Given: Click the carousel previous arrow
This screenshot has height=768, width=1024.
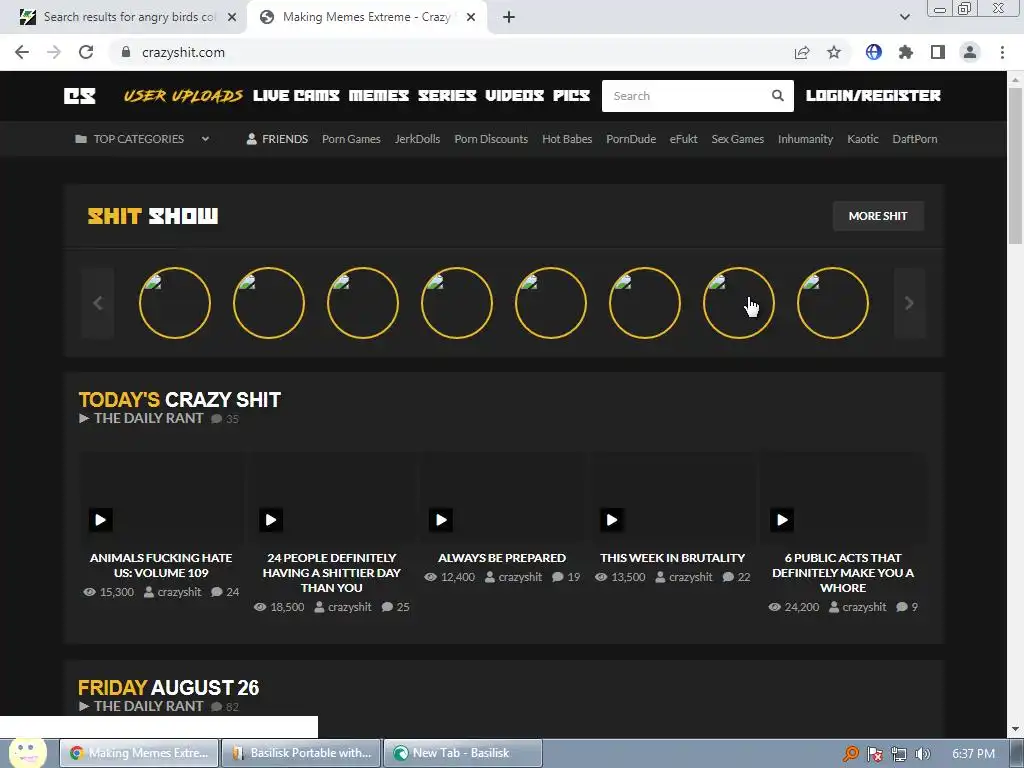Looking at the screenshot, I should [97, 303].
